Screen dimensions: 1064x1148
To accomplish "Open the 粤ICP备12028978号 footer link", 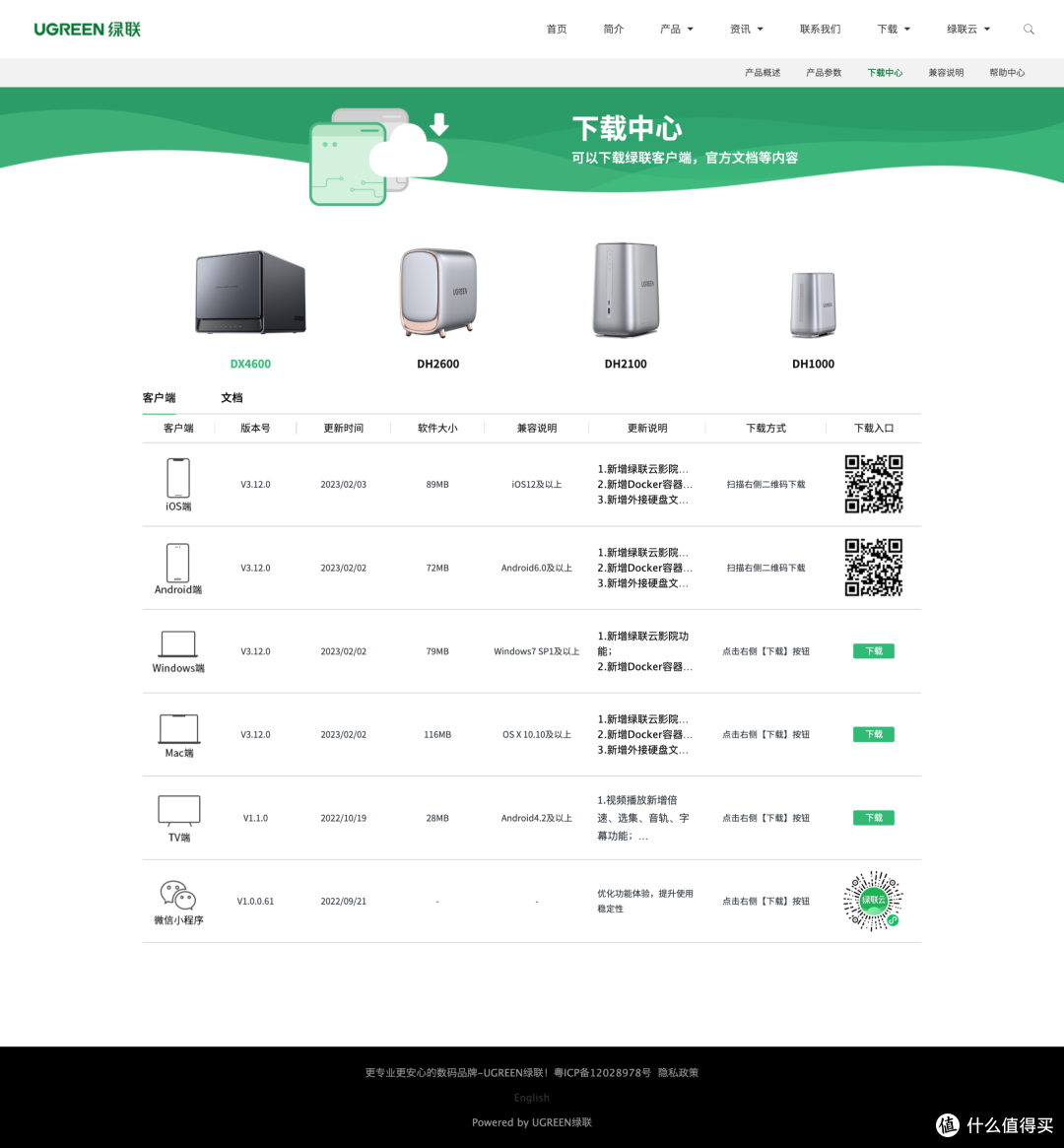I will [x=602, y=1072].
